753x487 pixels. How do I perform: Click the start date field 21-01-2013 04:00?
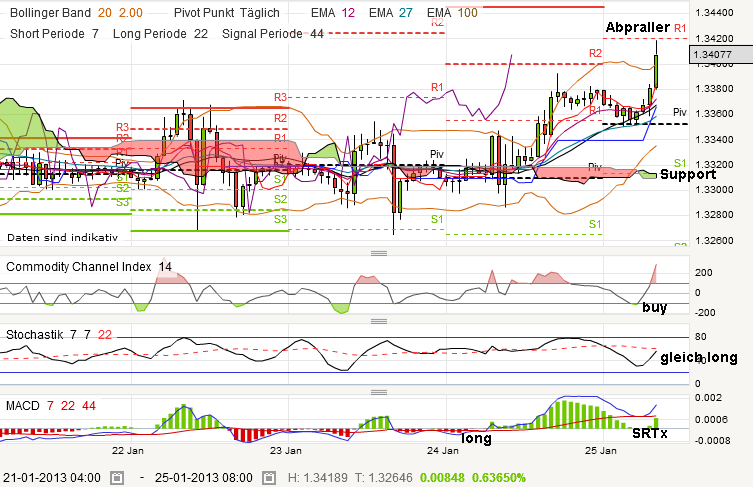[x=52, y=478]
